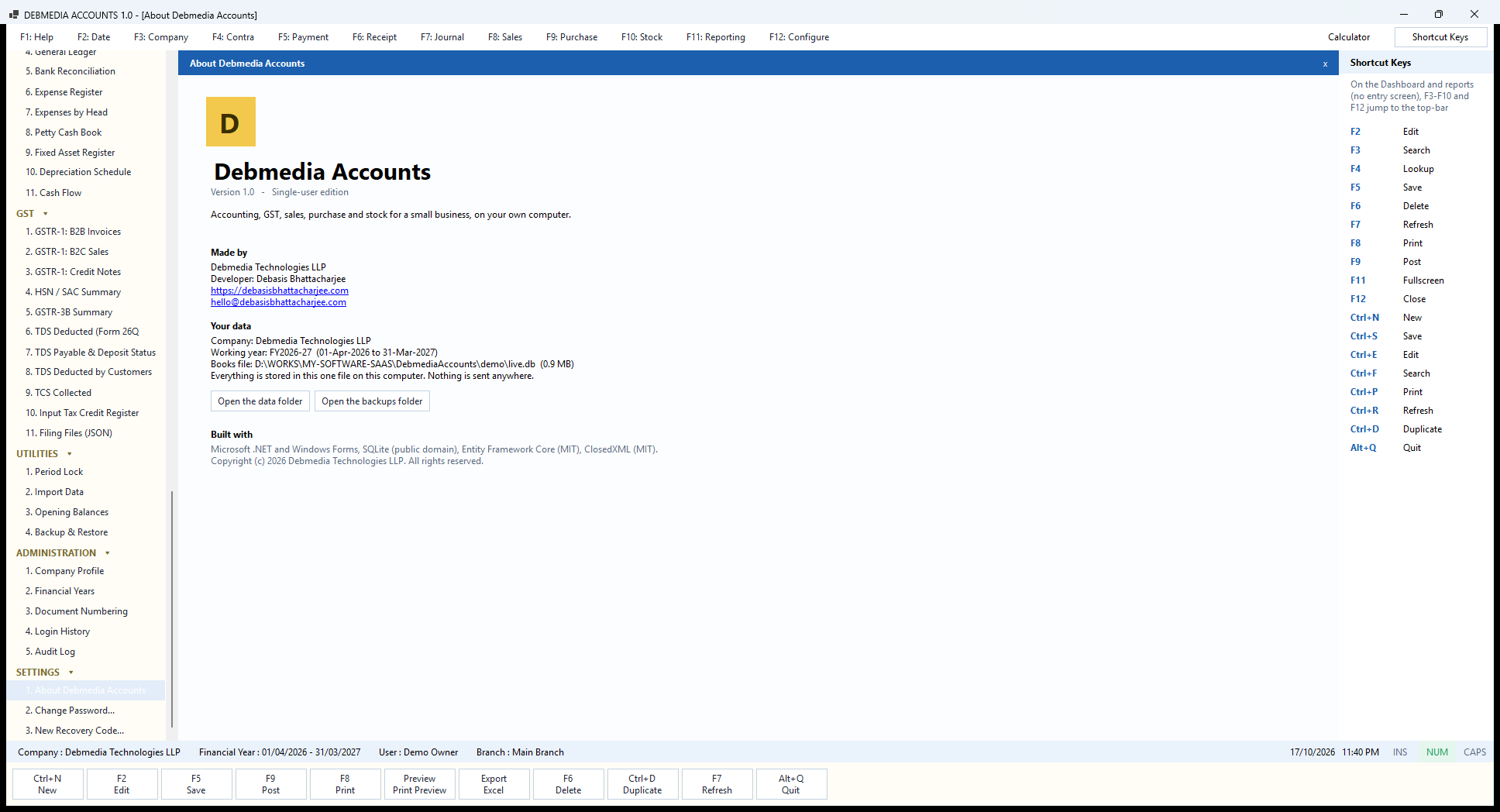Click the hello@debasisbhattacharjee.com email link
1500x812 pixels.
pos(278,302)
